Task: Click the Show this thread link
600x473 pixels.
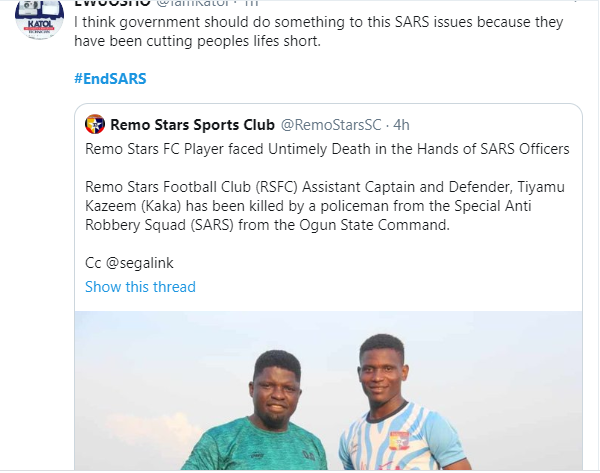Action: [x=140, y=287]
